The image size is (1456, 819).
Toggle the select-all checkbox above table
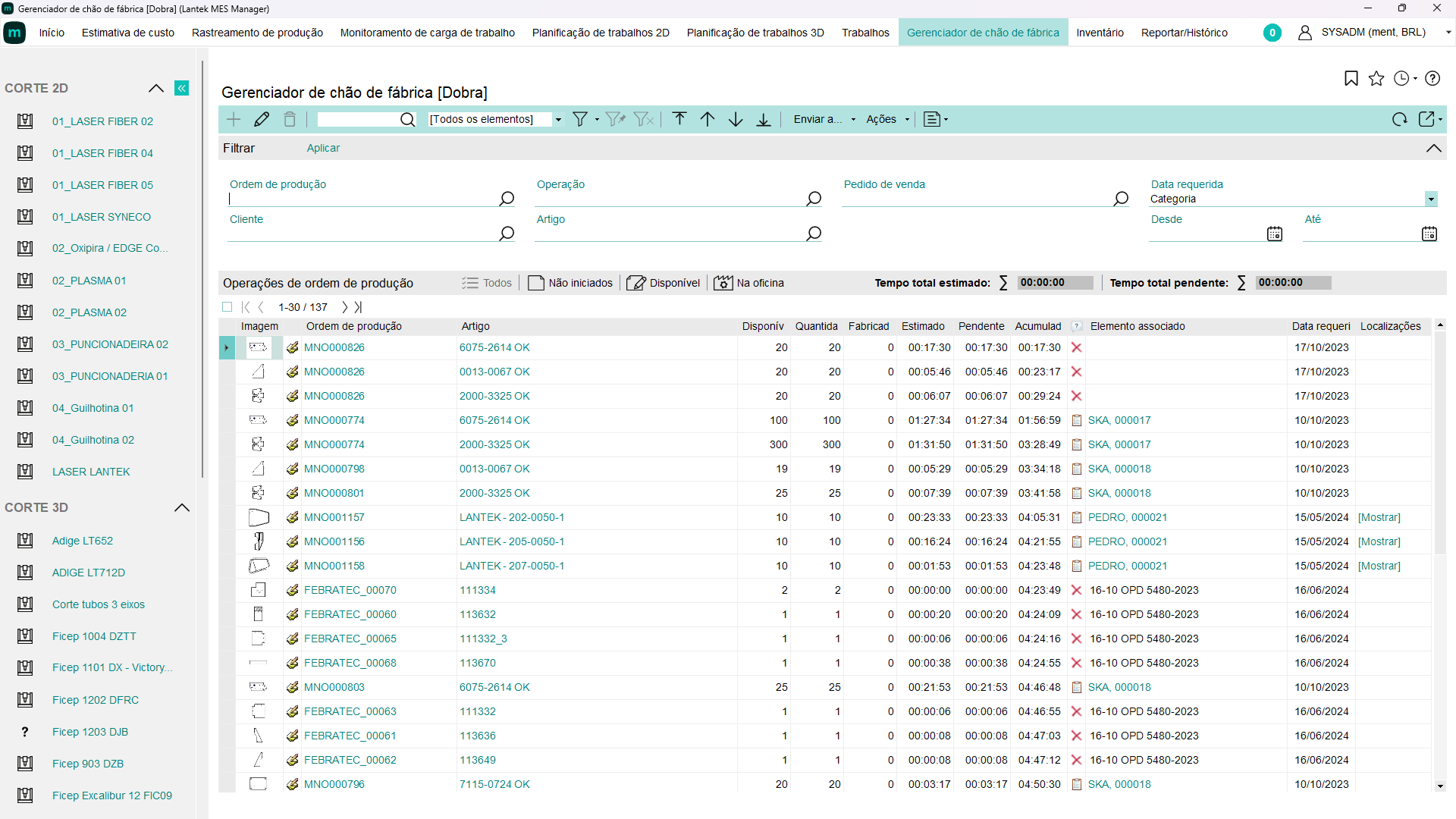coord(227,307)
